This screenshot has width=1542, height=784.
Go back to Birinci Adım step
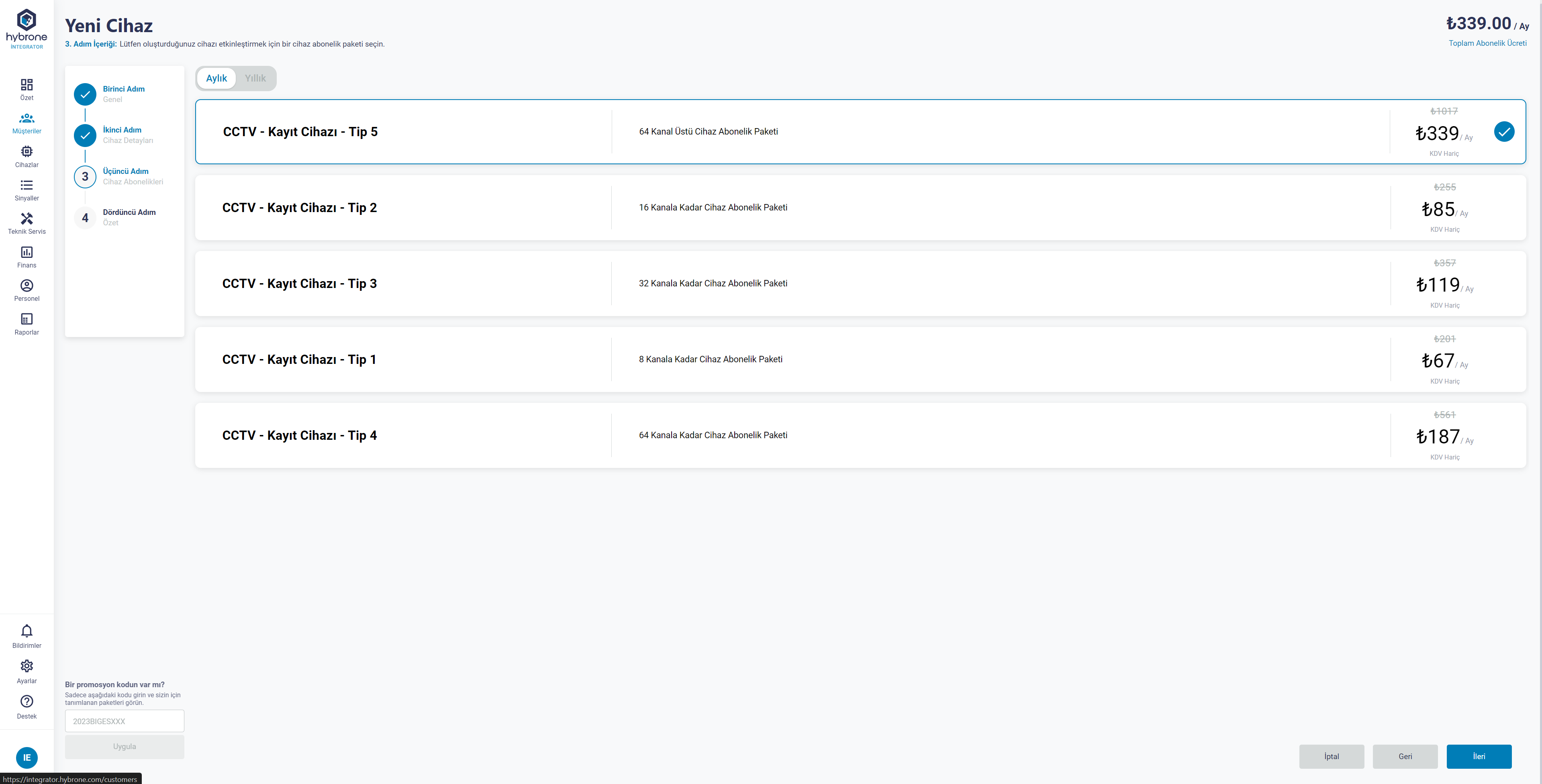coord(85,94)
